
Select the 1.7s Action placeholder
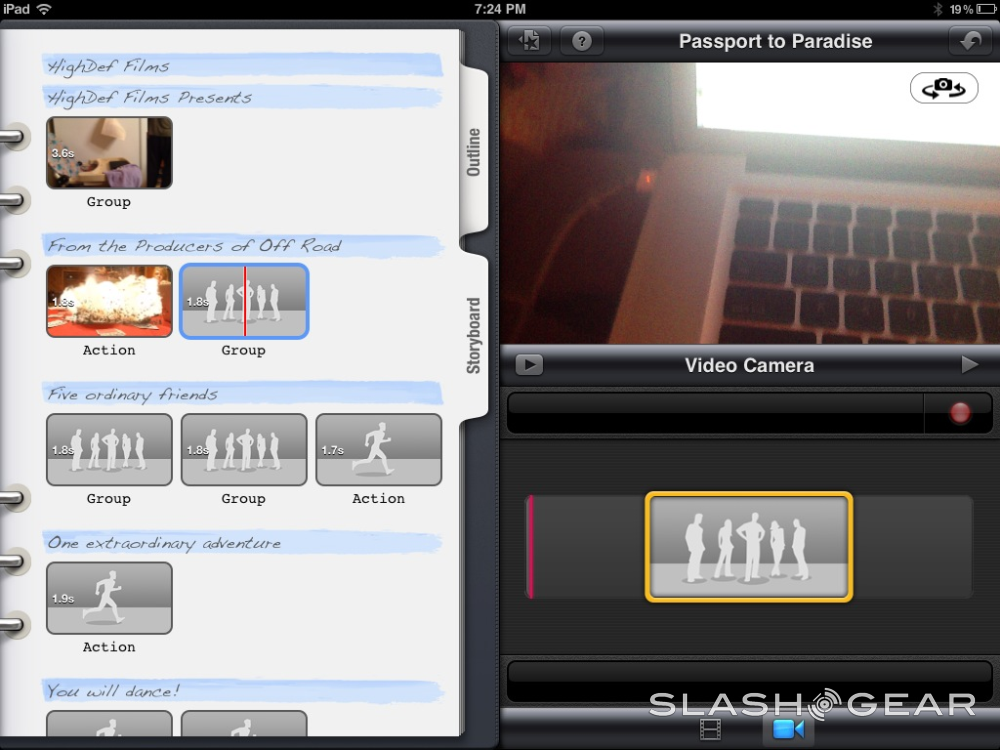(378, 450)
